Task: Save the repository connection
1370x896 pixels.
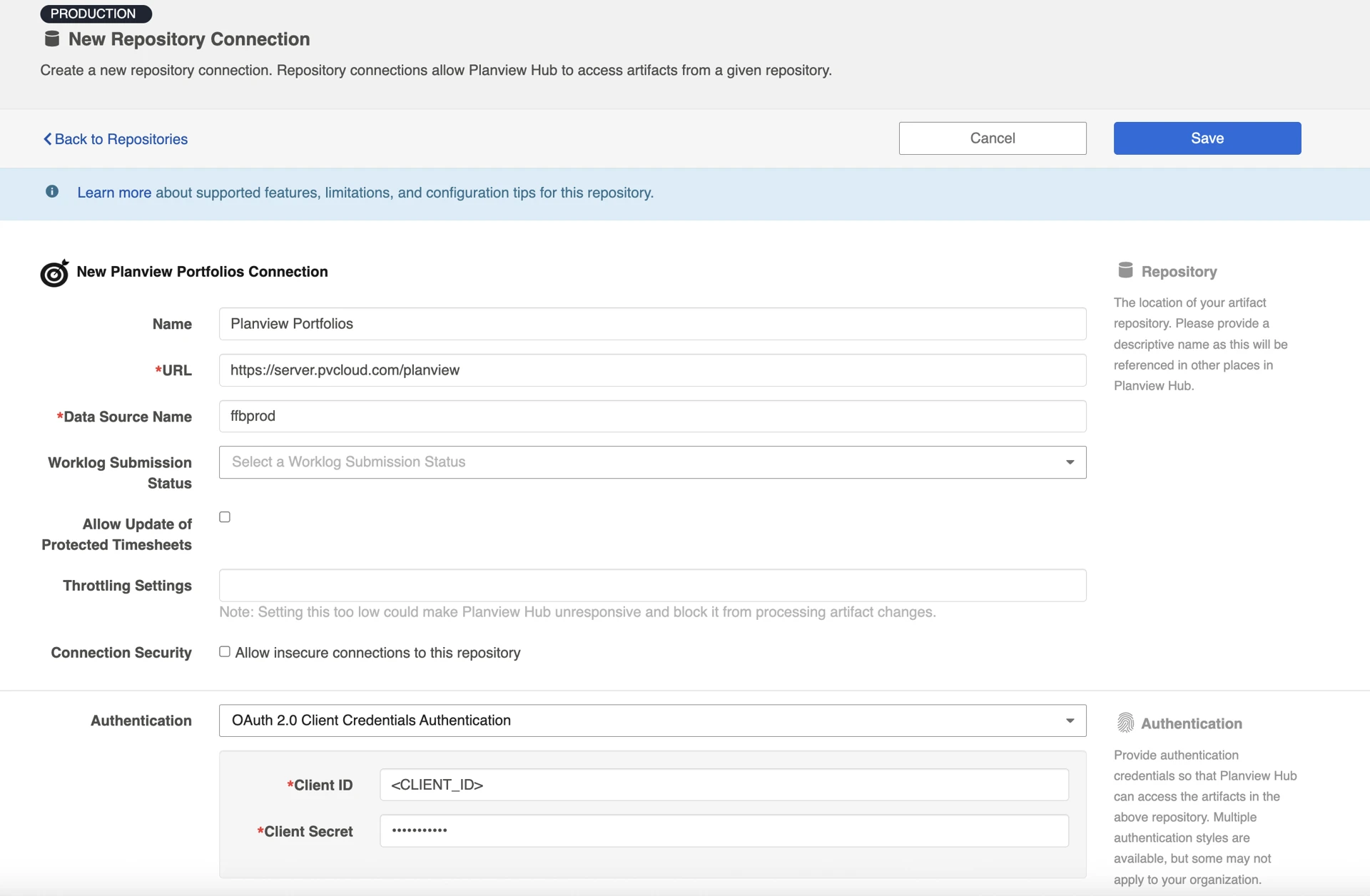Action: pyautogui.click(x=1207, y=138)
